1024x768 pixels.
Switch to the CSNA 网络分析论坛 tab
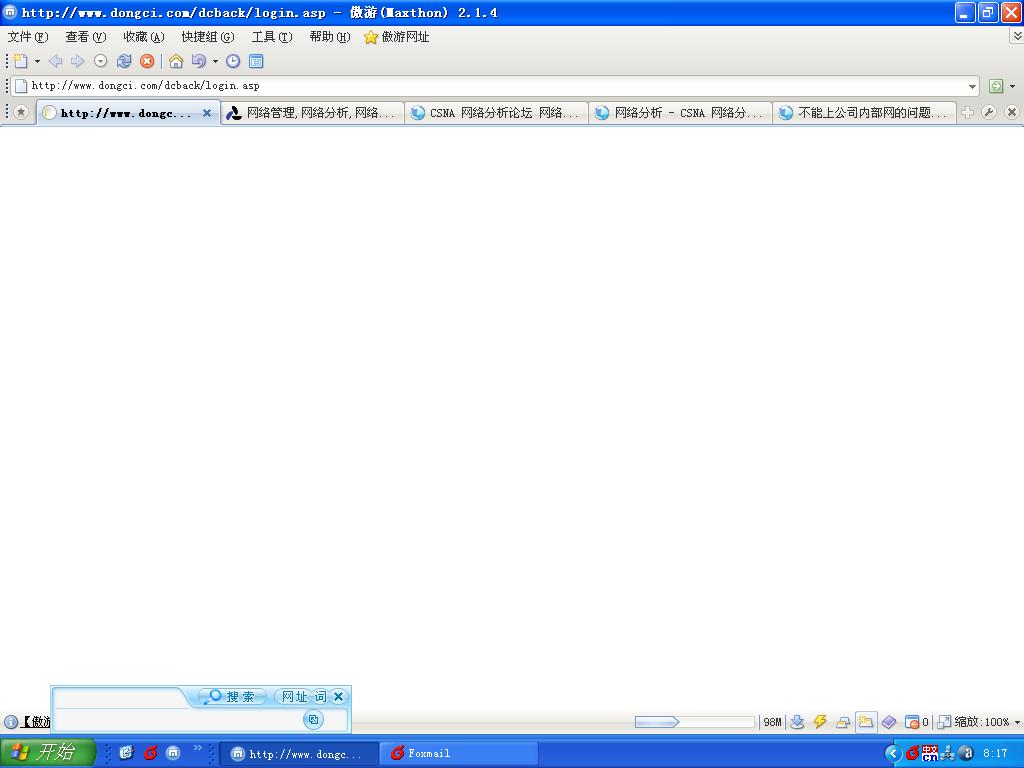(496, 113)
